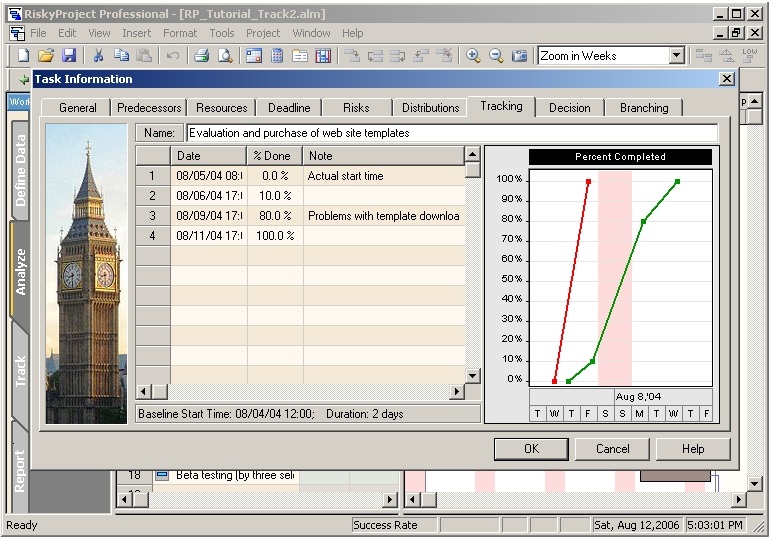
Task: Click the Undo arrow icon
Action: pos(172,55)
